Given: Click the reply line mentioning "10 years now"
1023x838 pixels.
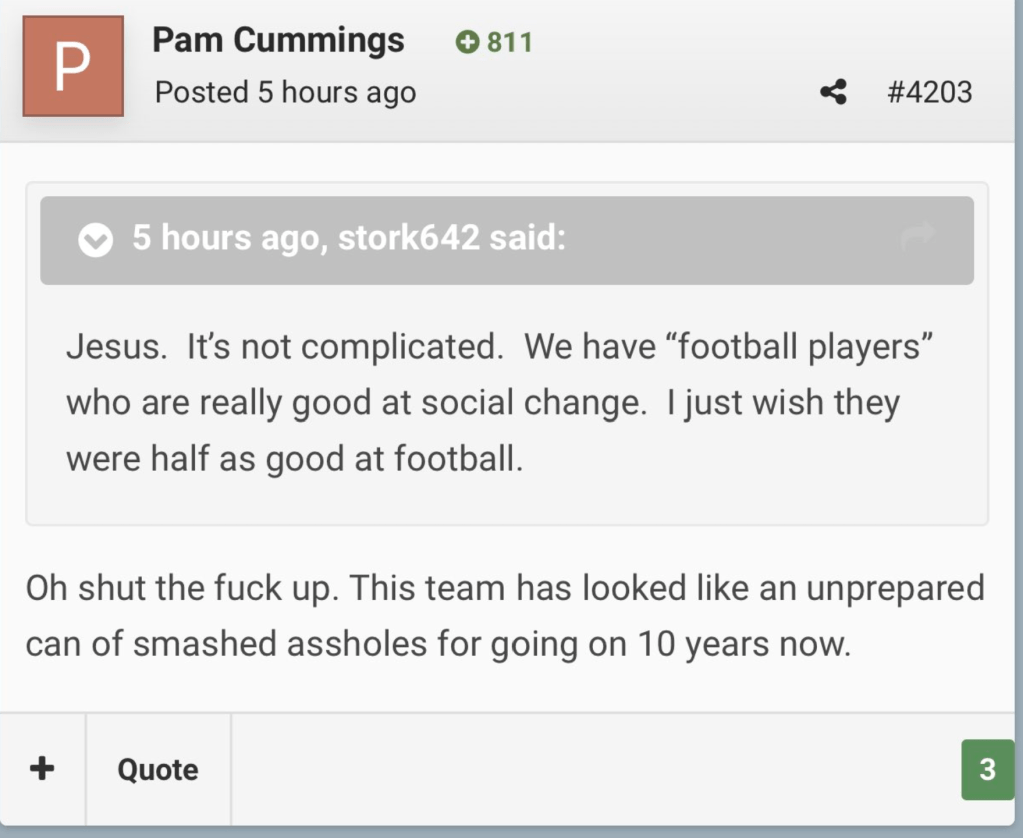Looking at the screenshot, I should [438, 644].
